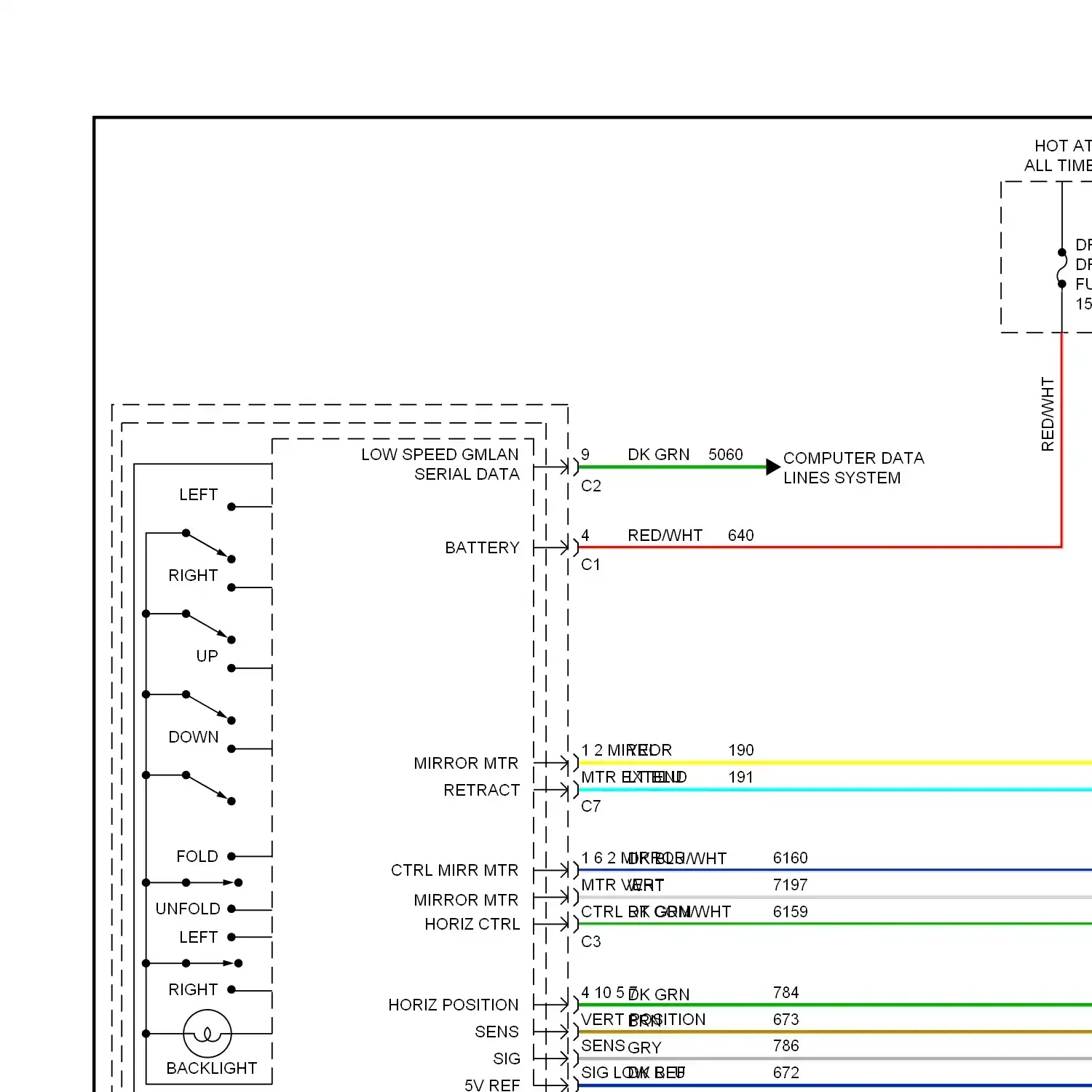Viewport: 1092px width, 1092px height.
Task: Select the C3 connector label
Action: (591, 941)
